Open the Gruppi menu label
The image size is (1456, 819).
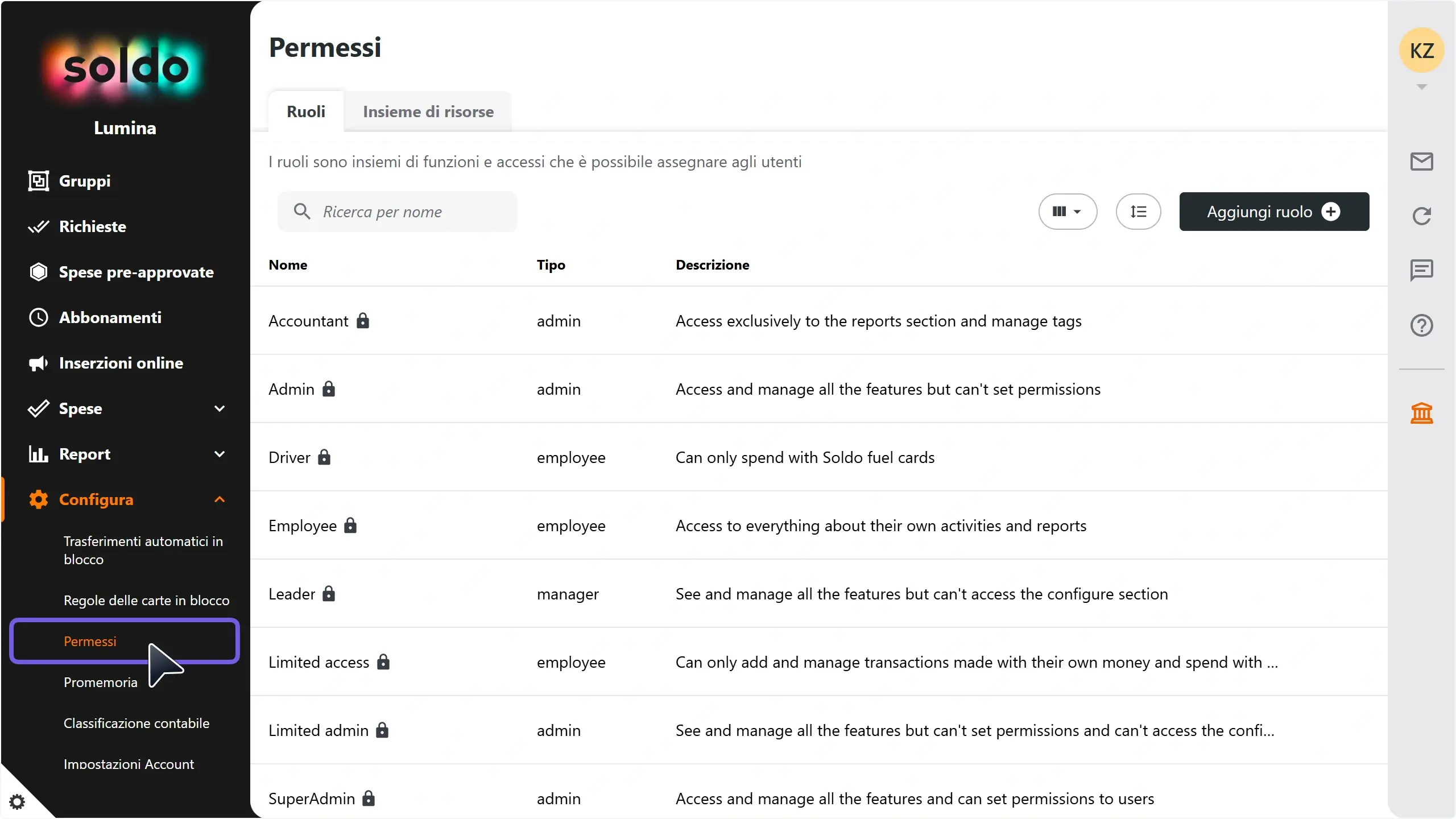coord(85,181)
